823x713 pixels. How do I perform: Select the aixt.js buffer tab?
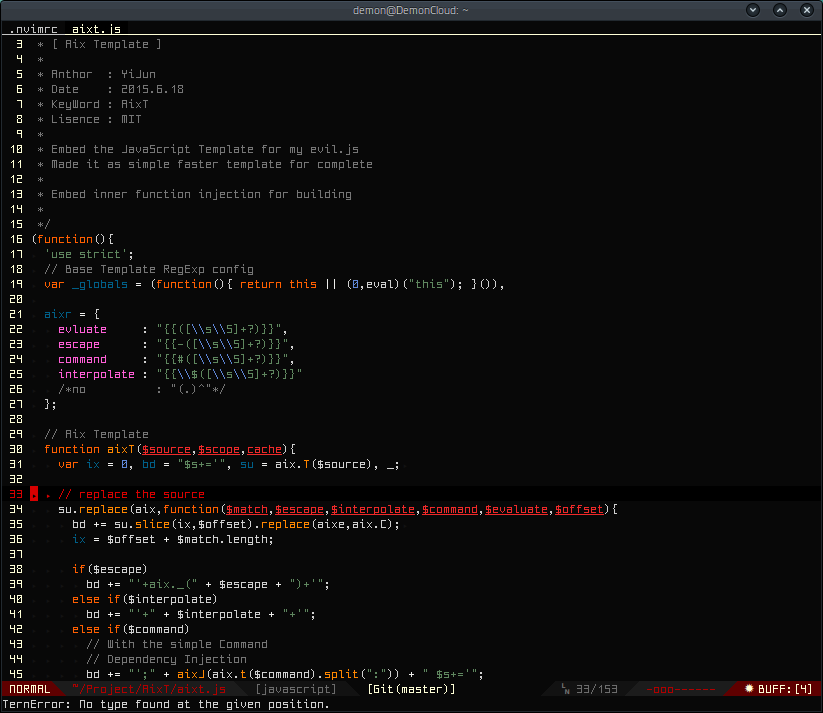click(x=96, y=29)
